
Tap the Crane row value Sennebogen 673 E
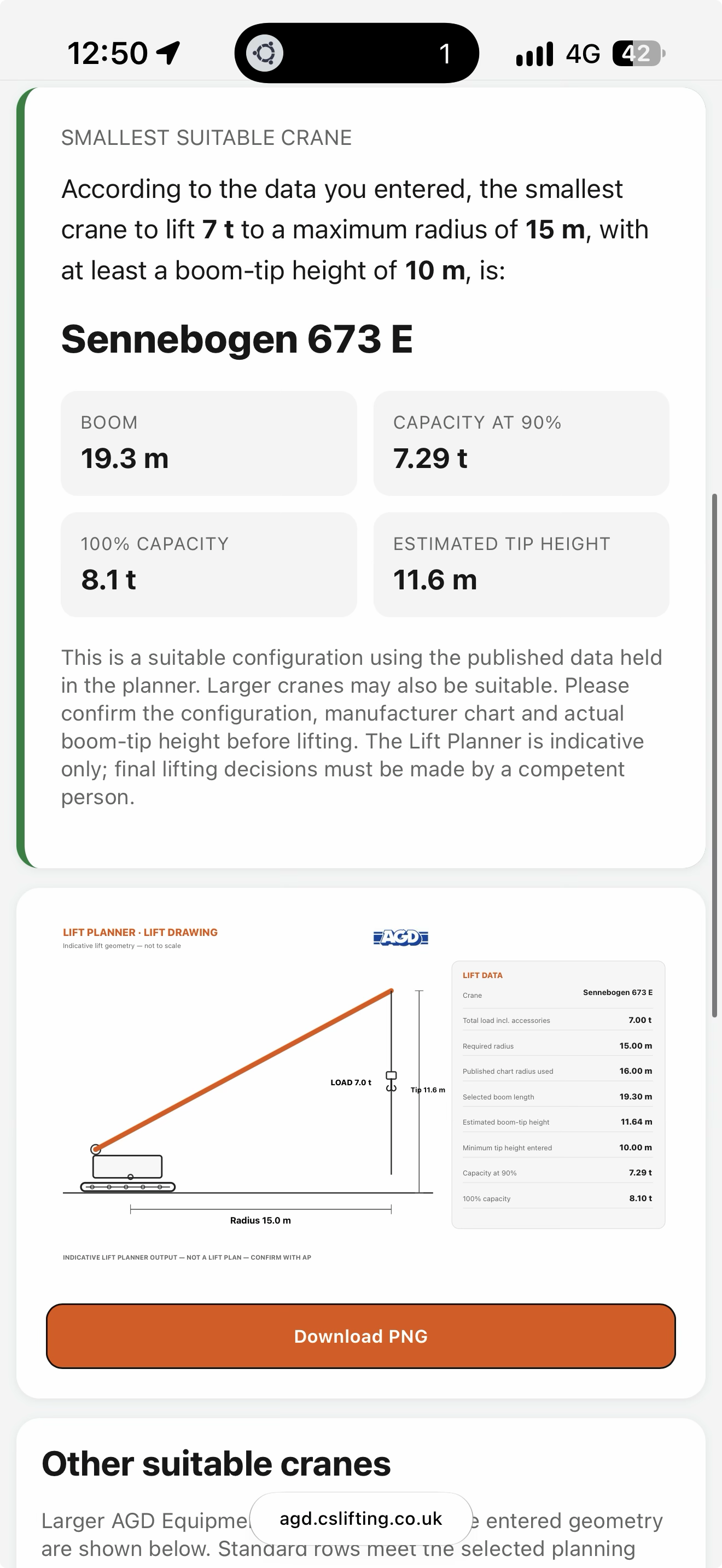click(618, 992)
